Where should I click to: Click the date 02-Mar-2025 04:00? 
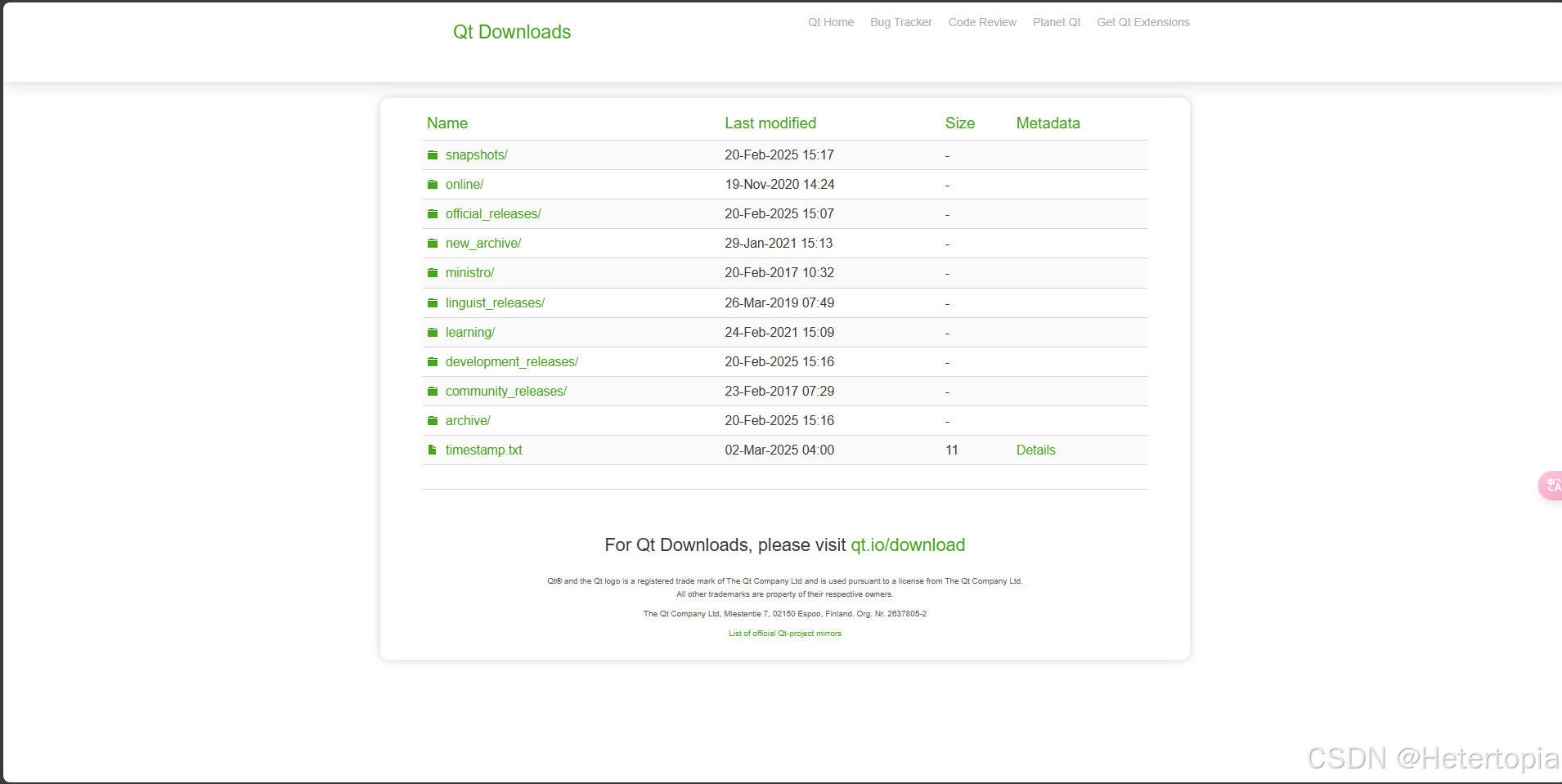coord(779,450)
